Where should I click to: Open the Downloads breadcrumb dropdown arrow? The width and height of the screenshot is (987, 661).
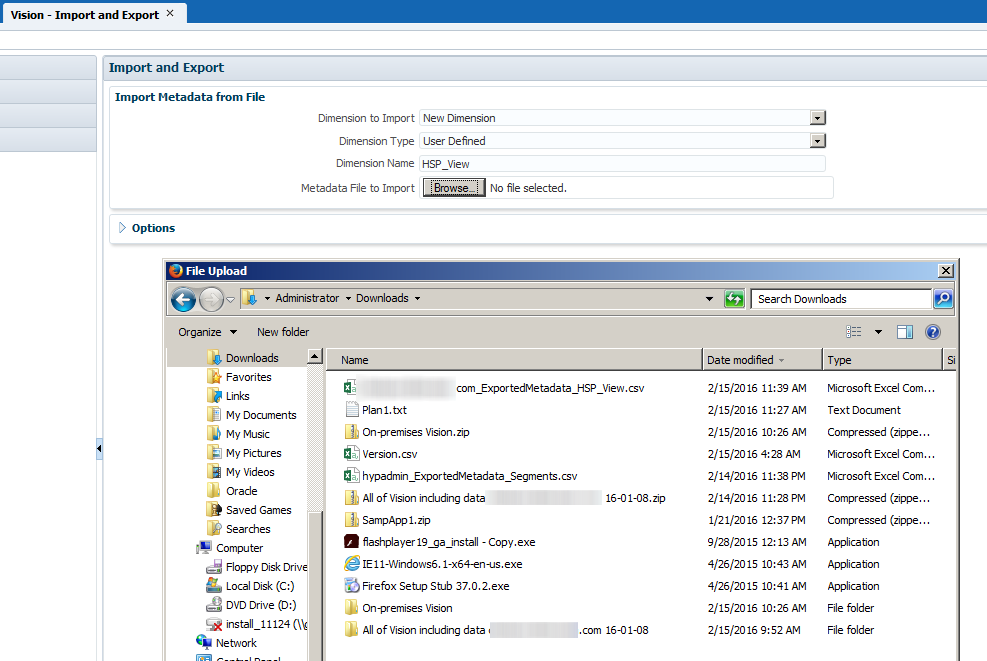(417, 298)
